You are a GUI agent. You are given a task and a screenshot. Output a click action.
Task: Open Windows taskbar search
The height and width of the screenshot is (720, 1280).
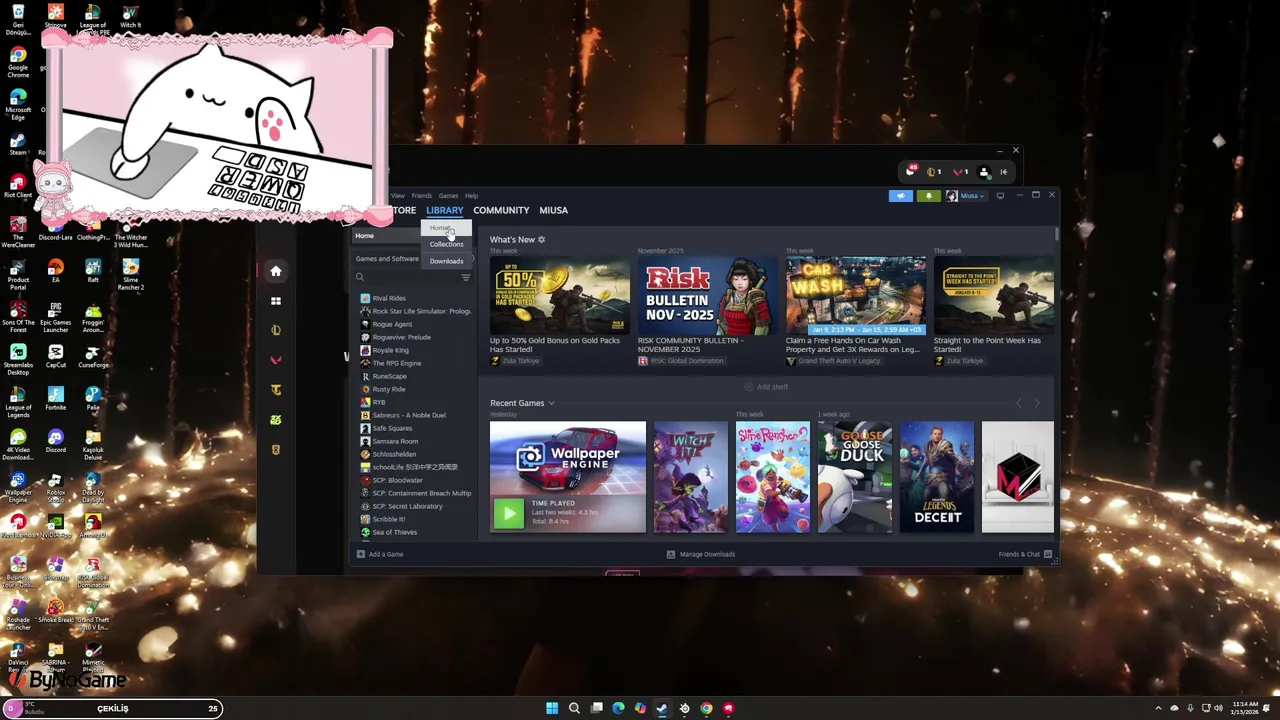click(574, 708)
